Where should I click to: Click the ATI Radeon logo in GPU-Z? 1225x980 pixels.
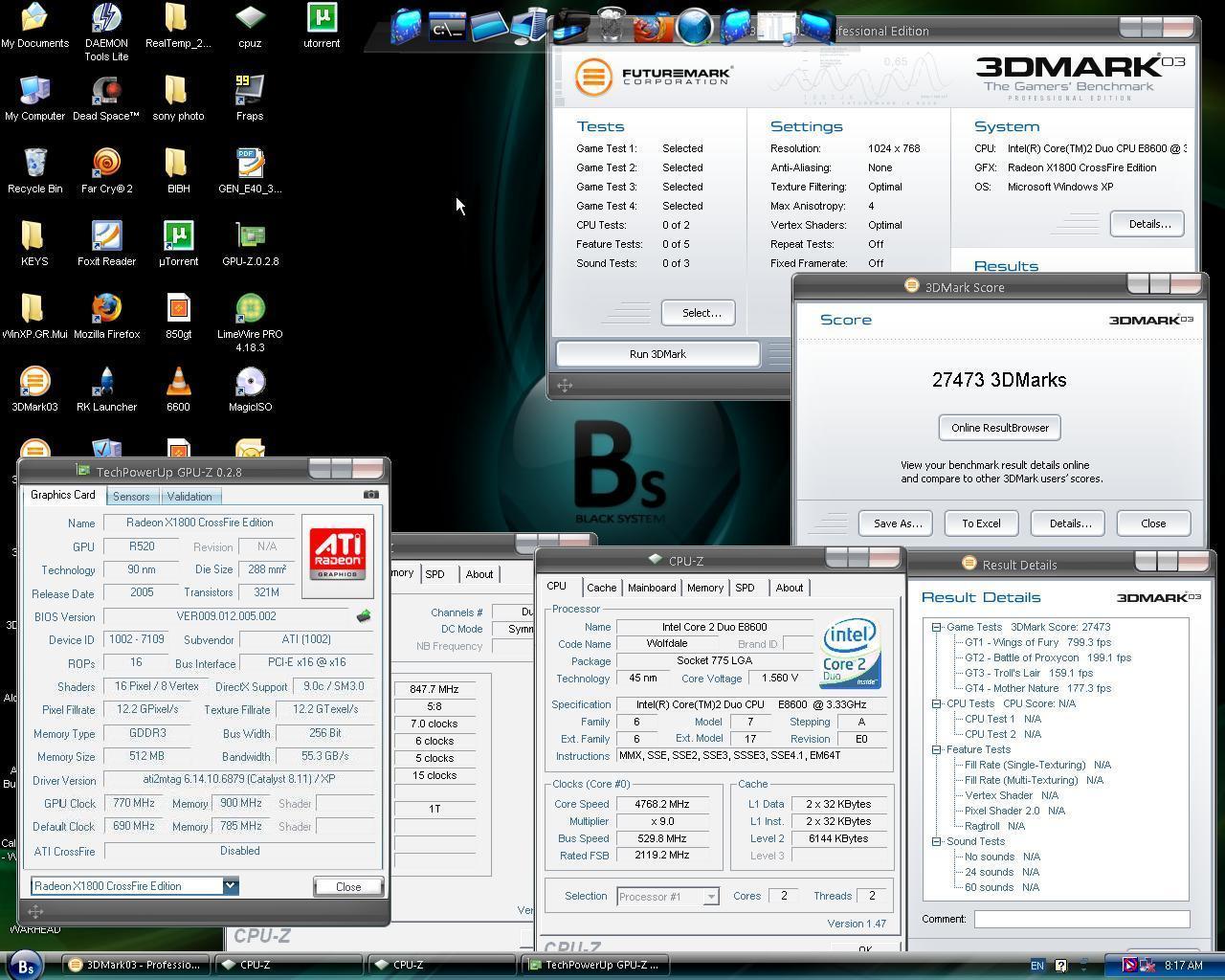pyautogui.click(x=338, y=555)
